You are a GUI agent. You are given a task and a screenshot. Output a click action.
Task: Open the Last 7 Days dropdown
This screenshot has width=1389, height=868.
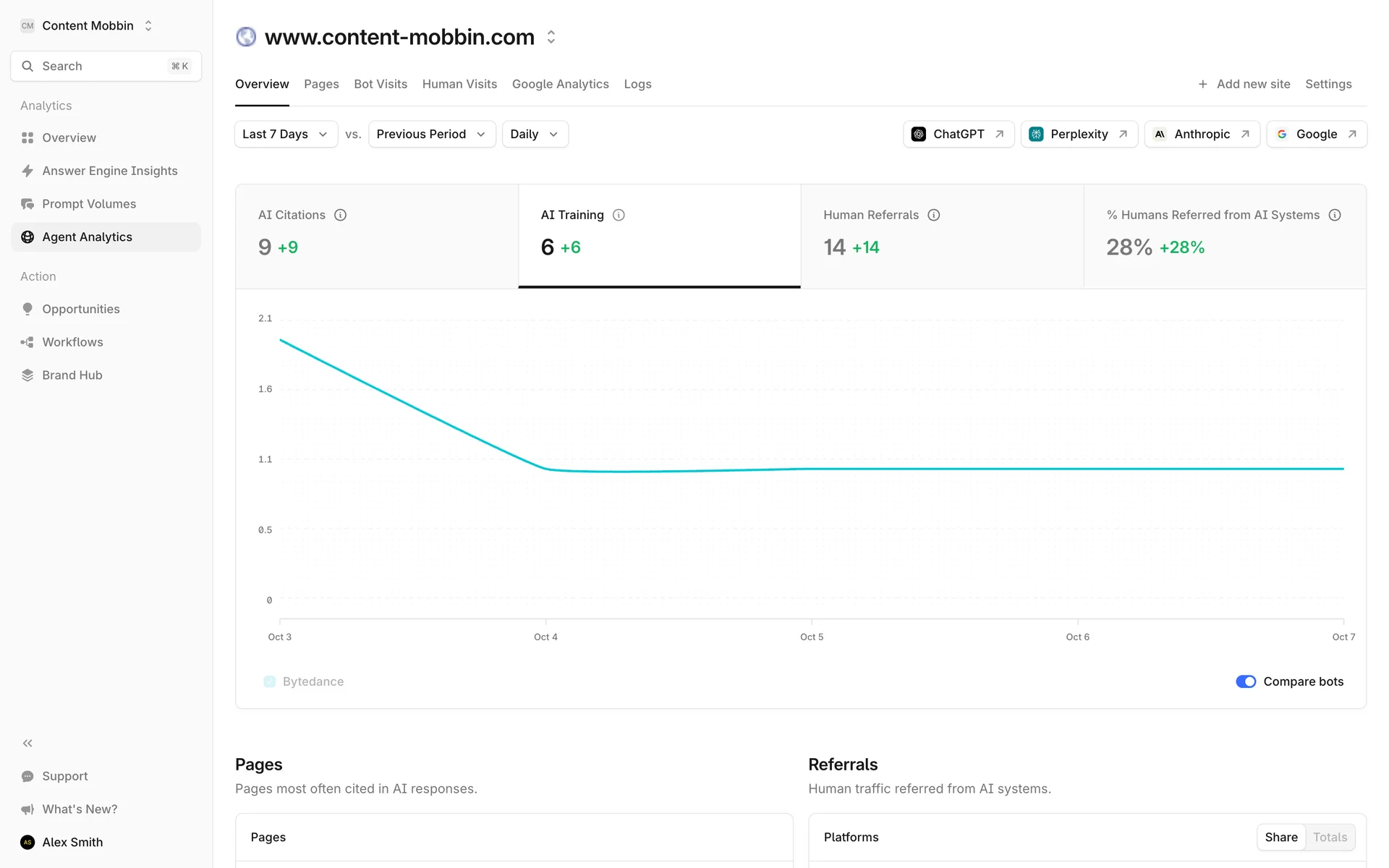click(286, 135)
